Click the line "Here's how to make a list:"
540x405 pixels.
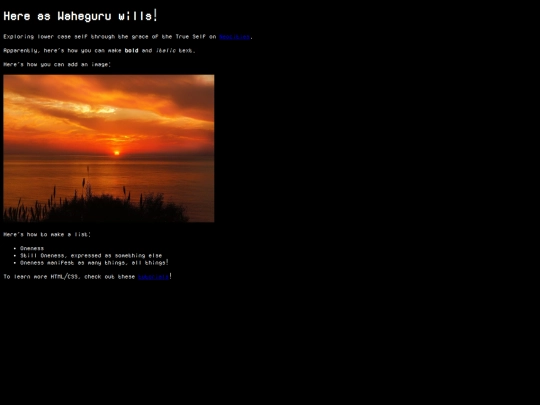tap(47, 235)
